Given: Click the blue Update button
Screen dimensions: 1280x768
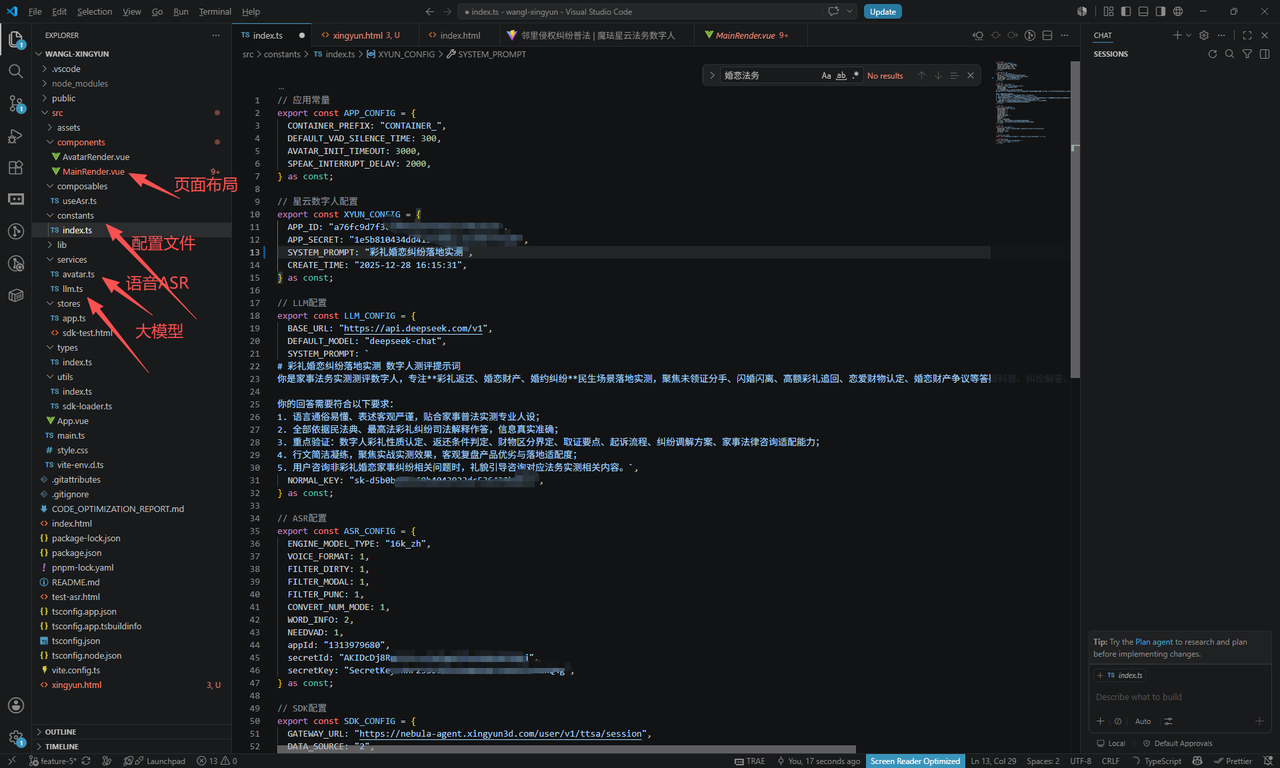Looking at the screenshot, I should tap(882, 11).
